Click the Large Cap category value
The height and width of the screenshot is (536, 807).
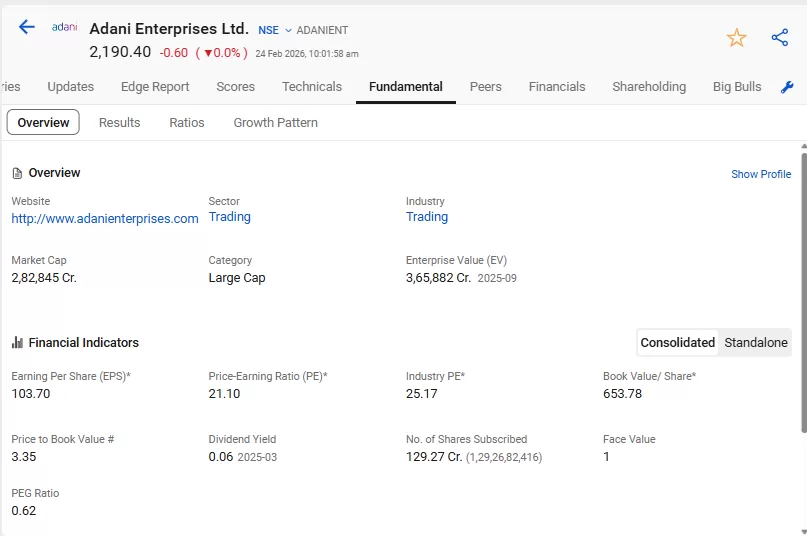tap(237, 278)
